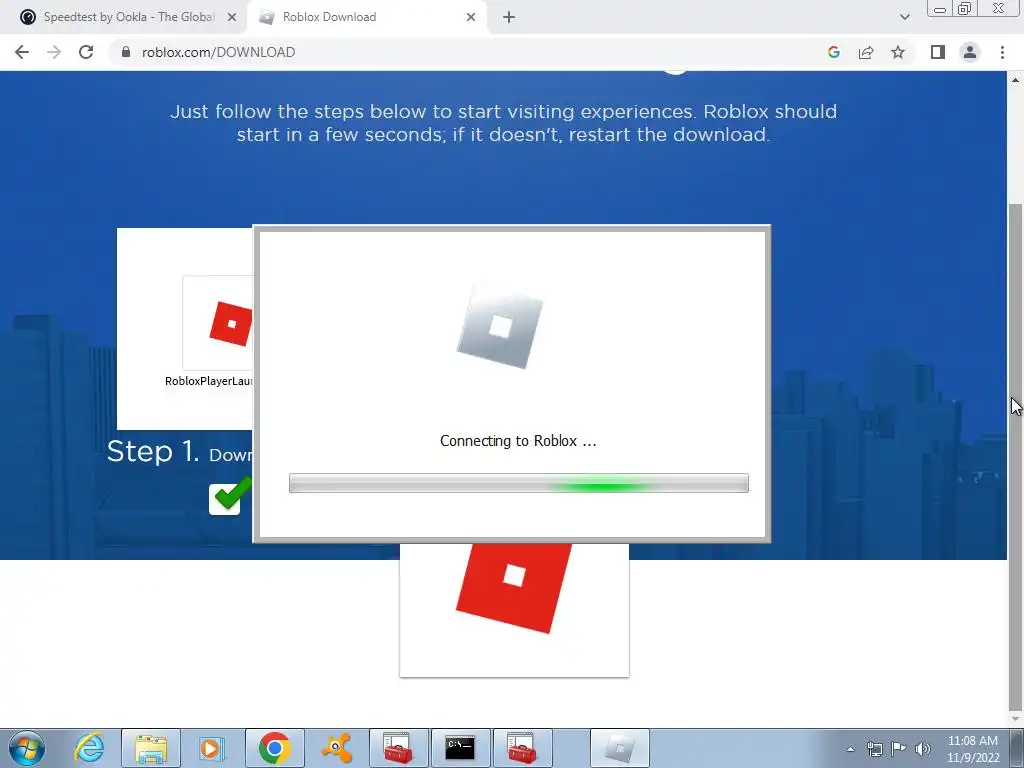This screenshot has width=1024, height=768.
Task: Click the large red Roblox logo below the dialog
Action: tap(514, 588)
